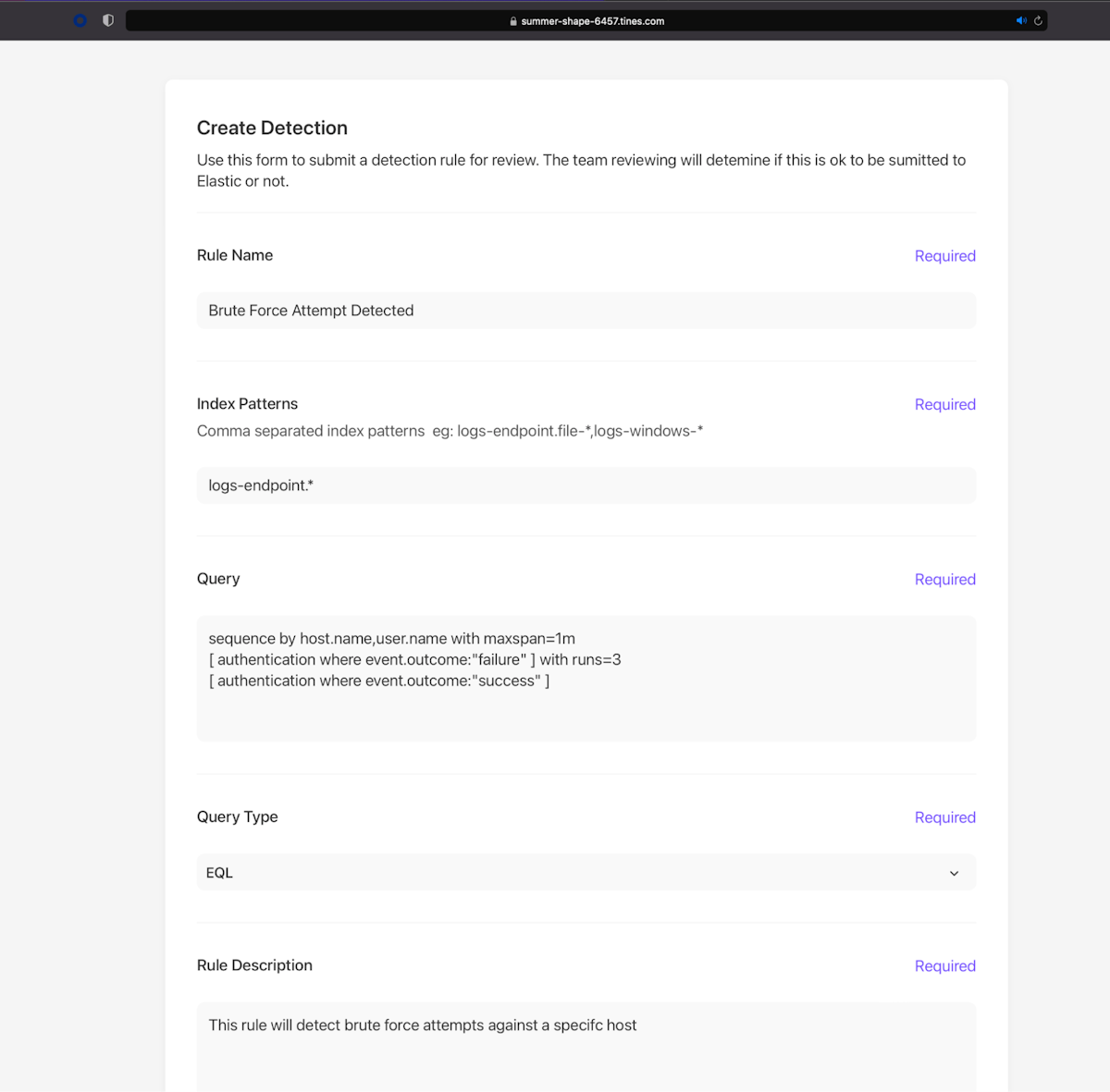Click the Index Patterns field label
The width and height of the screenshot is (1110, 1092).
pyautogui.click(x=247, y=404)
